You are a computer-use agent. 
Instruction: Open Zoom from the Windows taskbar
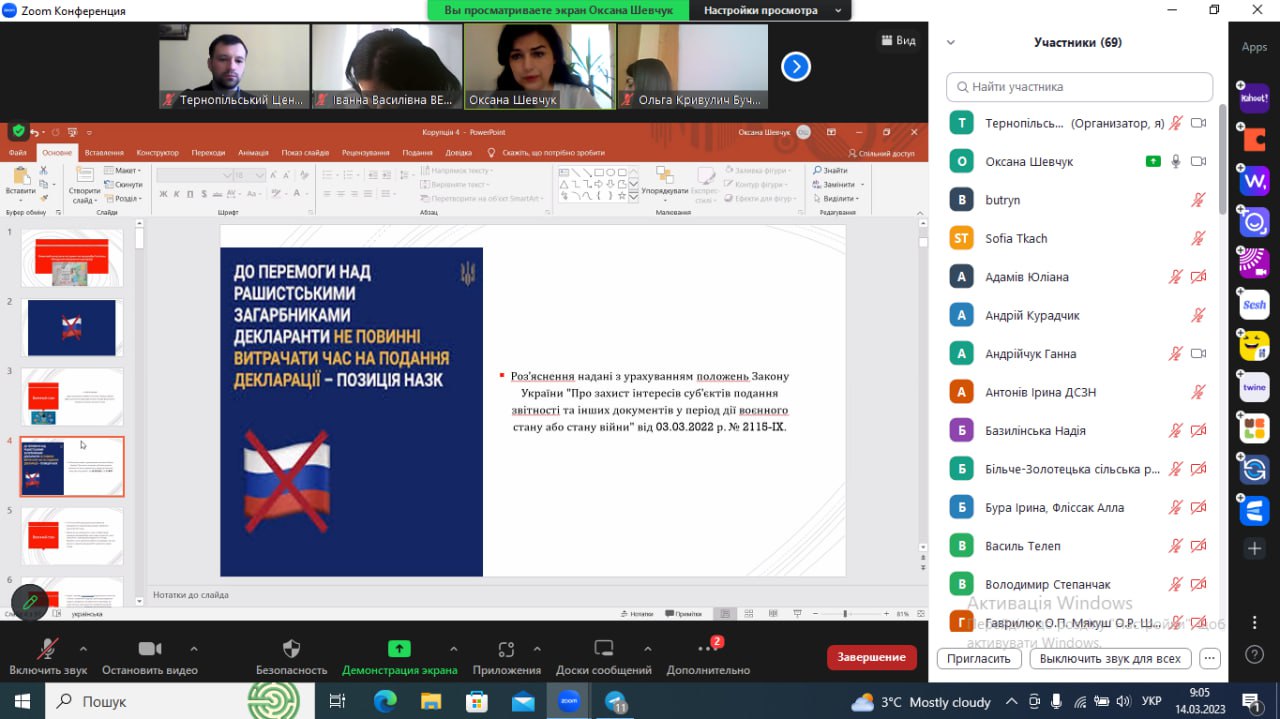click(569, 701)
